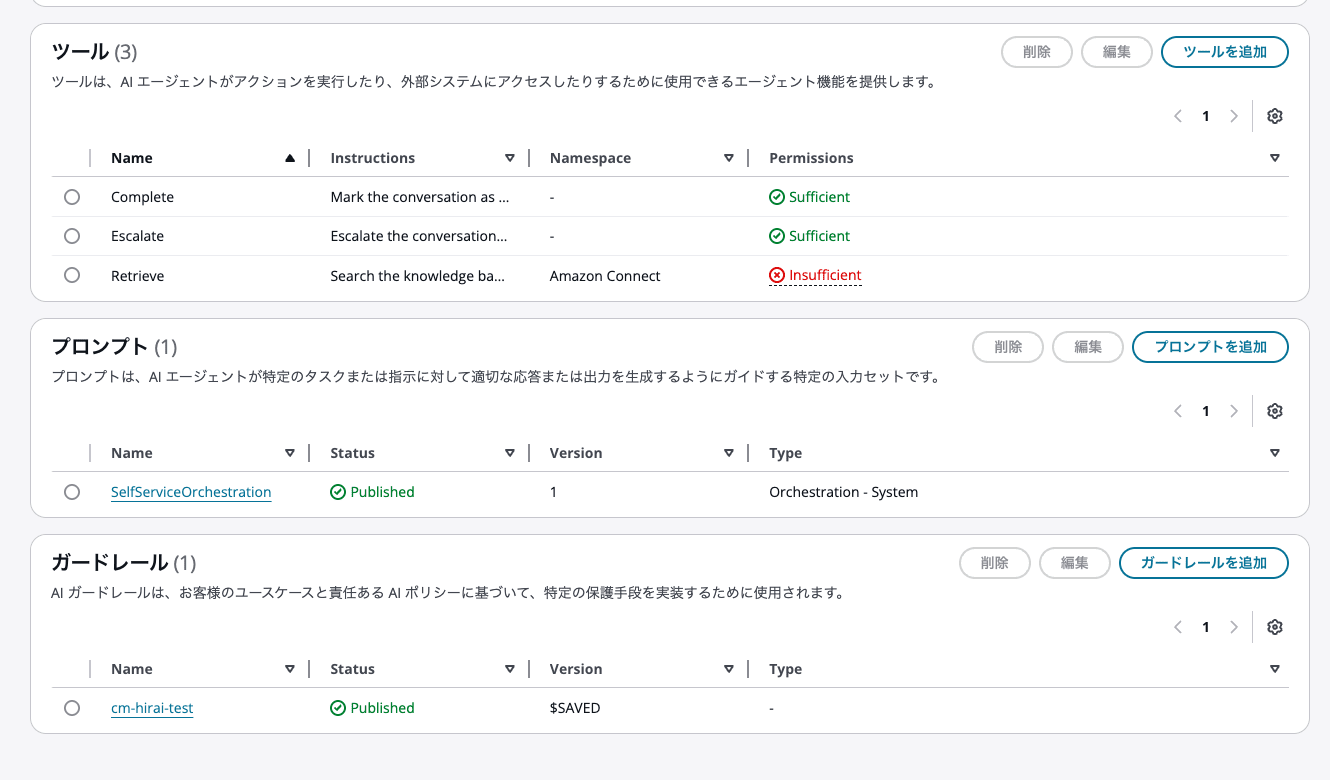
Task: Open the prompts table settings gear
Action: pos(1274,410)
